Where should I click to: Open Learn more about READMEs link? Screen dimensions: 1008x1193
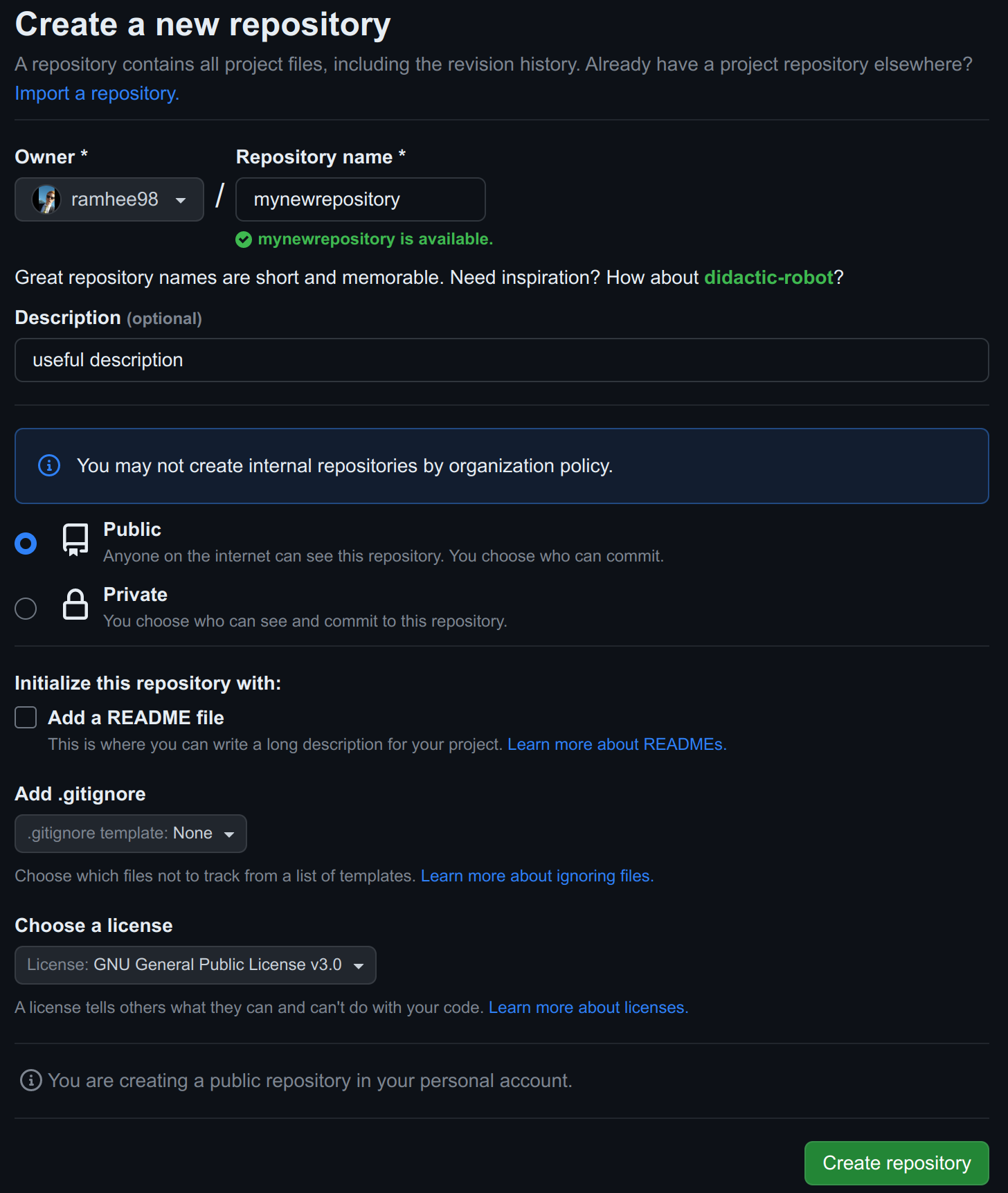pyautogui.click(x=615, y=744)
